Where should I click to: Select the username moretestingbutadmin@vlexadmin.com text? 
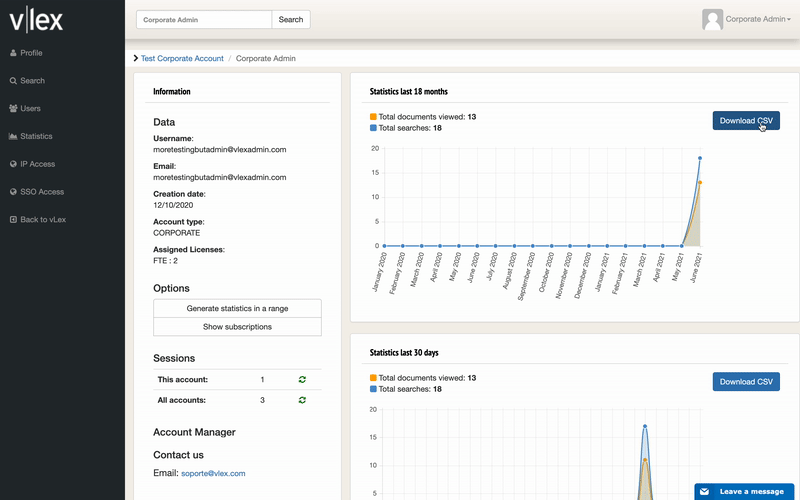tap(219, 149)
